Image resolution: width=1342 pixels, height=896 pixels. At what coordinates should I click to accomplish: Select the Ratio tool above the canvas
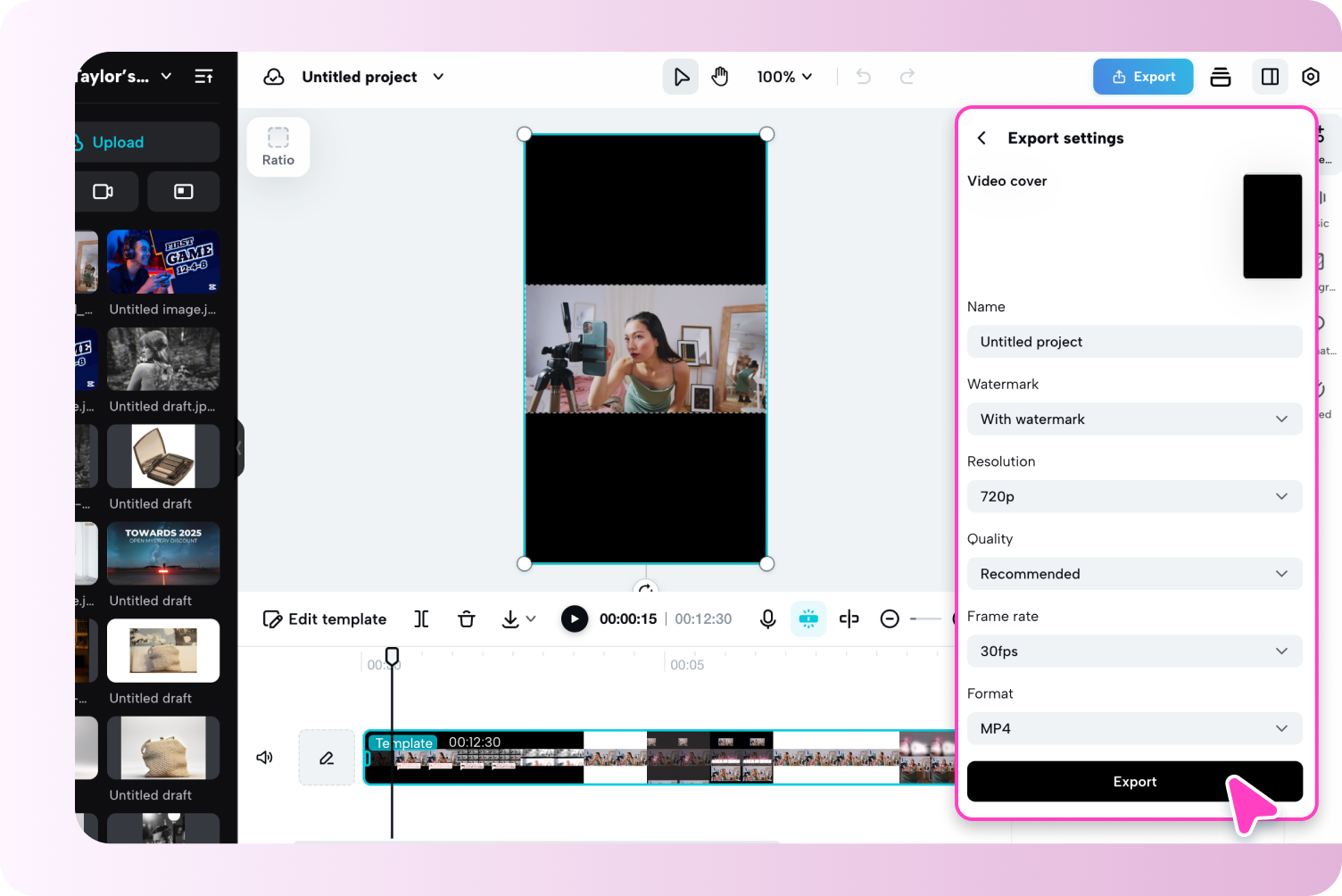[x=278, y=145]
